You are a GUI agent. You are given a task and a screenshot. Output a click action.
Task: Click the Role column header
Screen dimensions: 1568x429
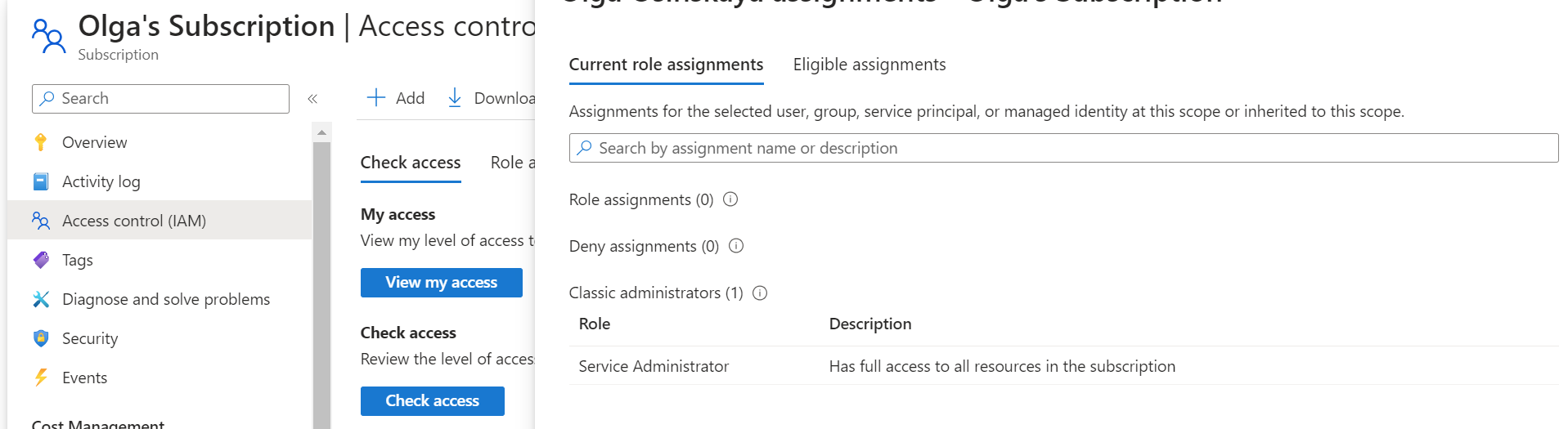click(595, 324)
